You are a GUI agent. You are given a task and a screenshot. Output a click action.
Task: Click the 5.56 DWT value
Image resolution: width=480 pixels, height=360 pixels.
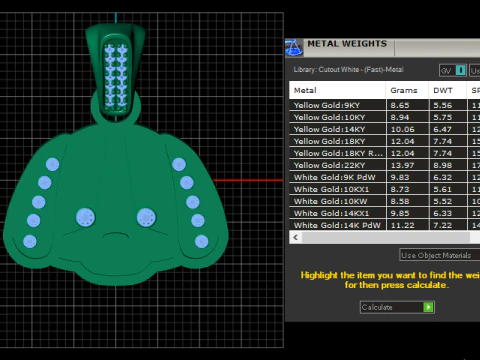pyautogui.click(x=443, y=105)
